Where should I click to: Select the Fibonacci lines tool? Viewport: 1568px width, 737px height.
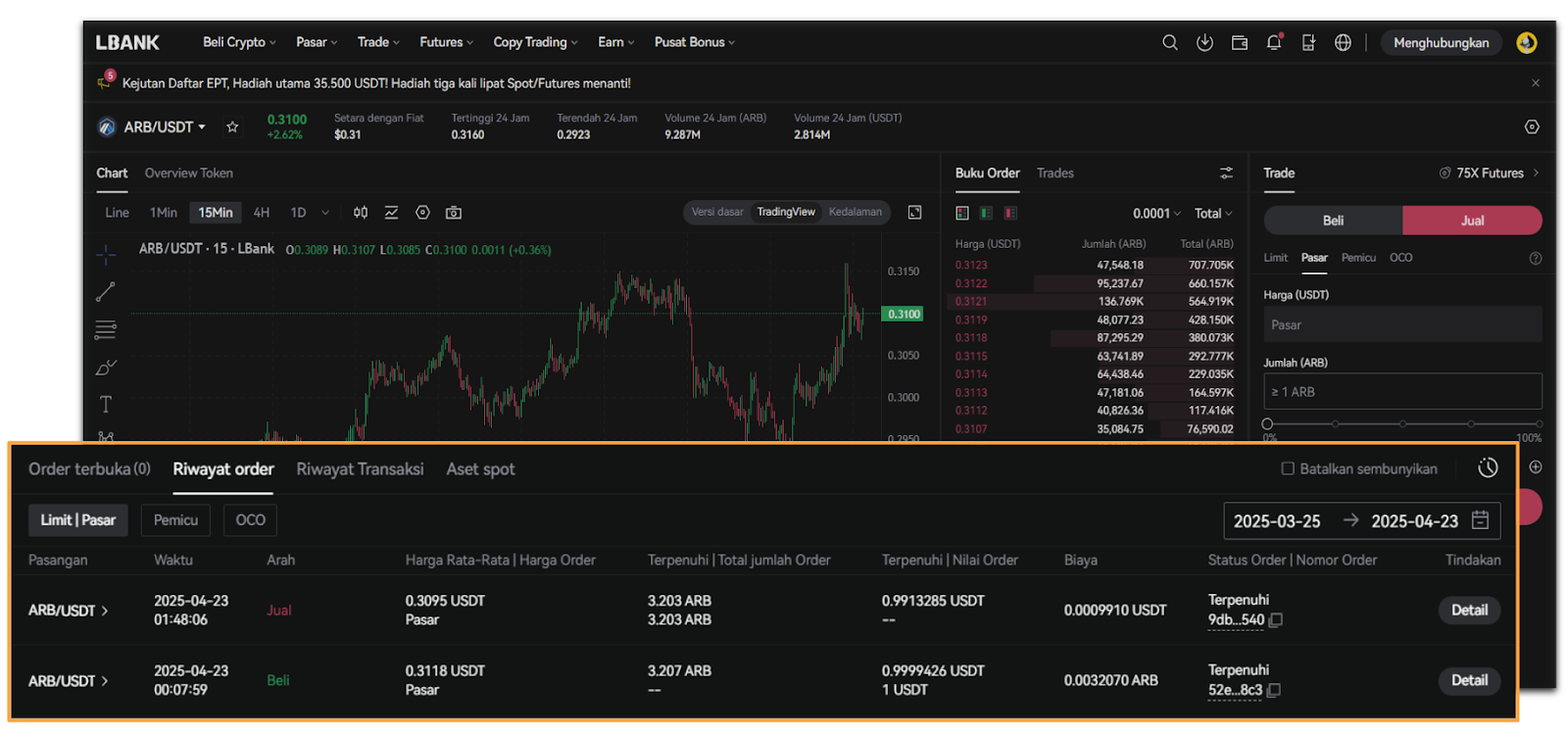click(106, 329)
